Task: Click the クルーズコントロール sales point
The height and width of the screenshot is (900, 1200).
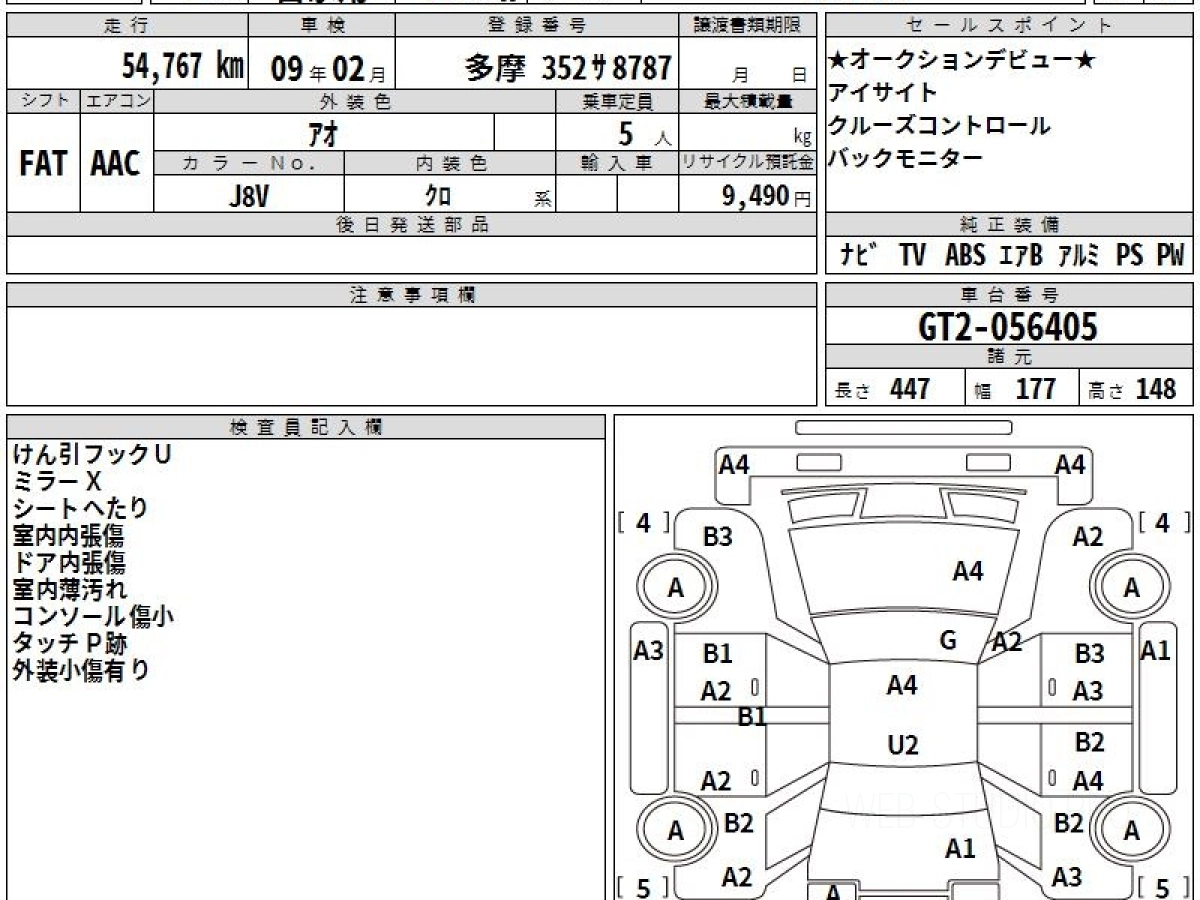Action: coord(939,125)
